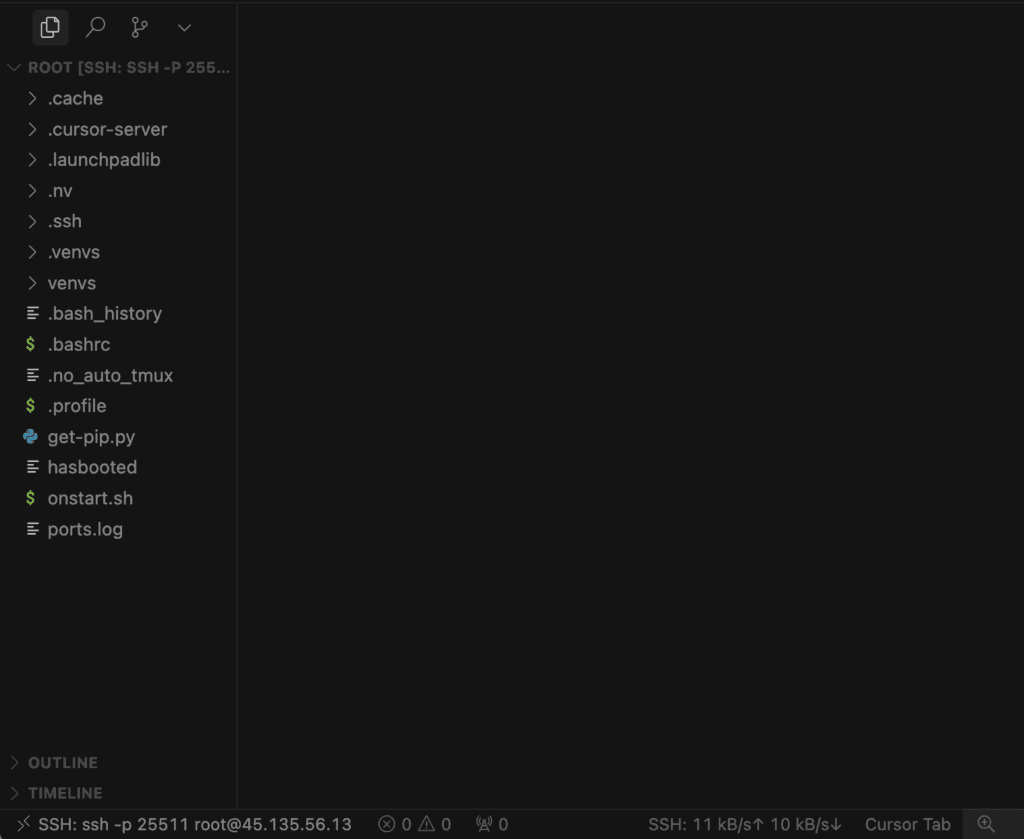Click the SSH network speed indicator
This screenshot has height=839, width=1024.
[745, 824]
